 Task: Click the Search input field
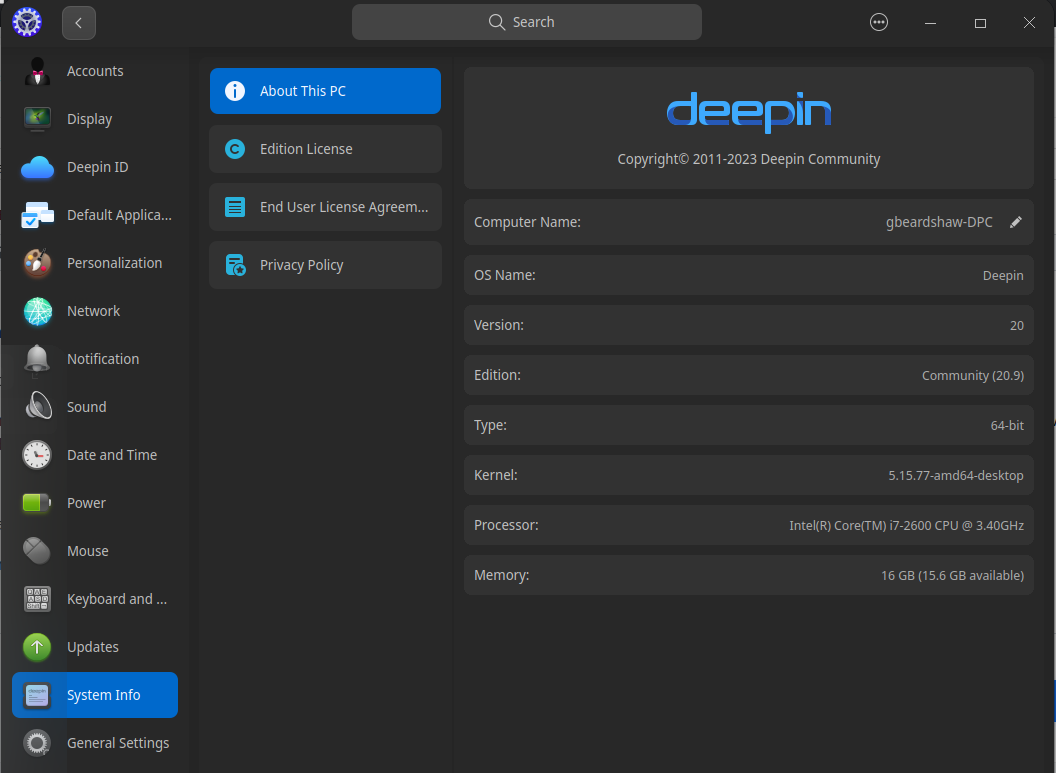pyautogui.click(x=527, y=22)
